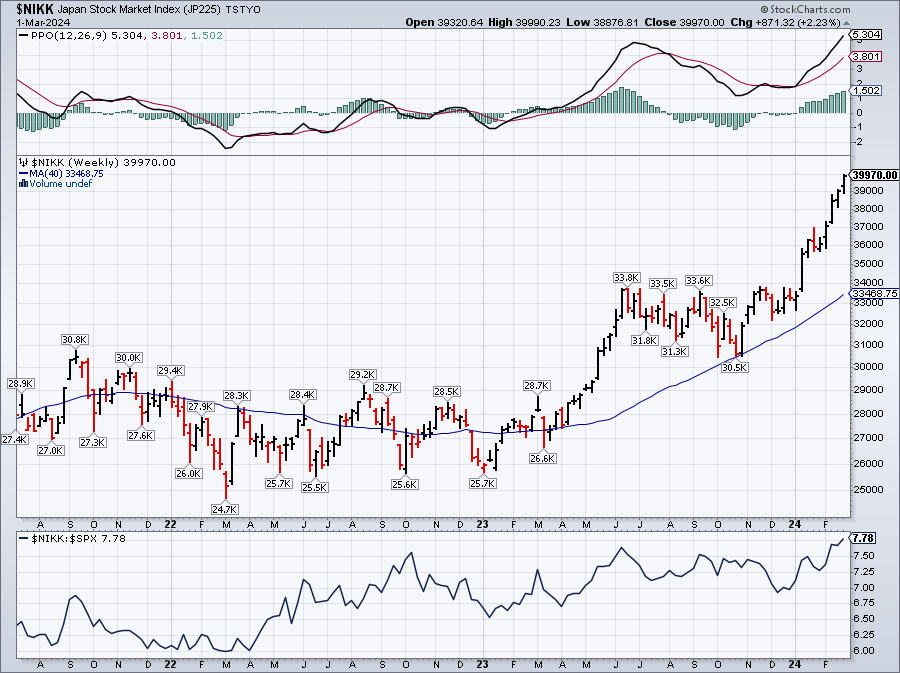The width and height of the screenshot is (900, 673).
Task: Select the PPO(12,26,9) indicator label
Action: (58, 35)
